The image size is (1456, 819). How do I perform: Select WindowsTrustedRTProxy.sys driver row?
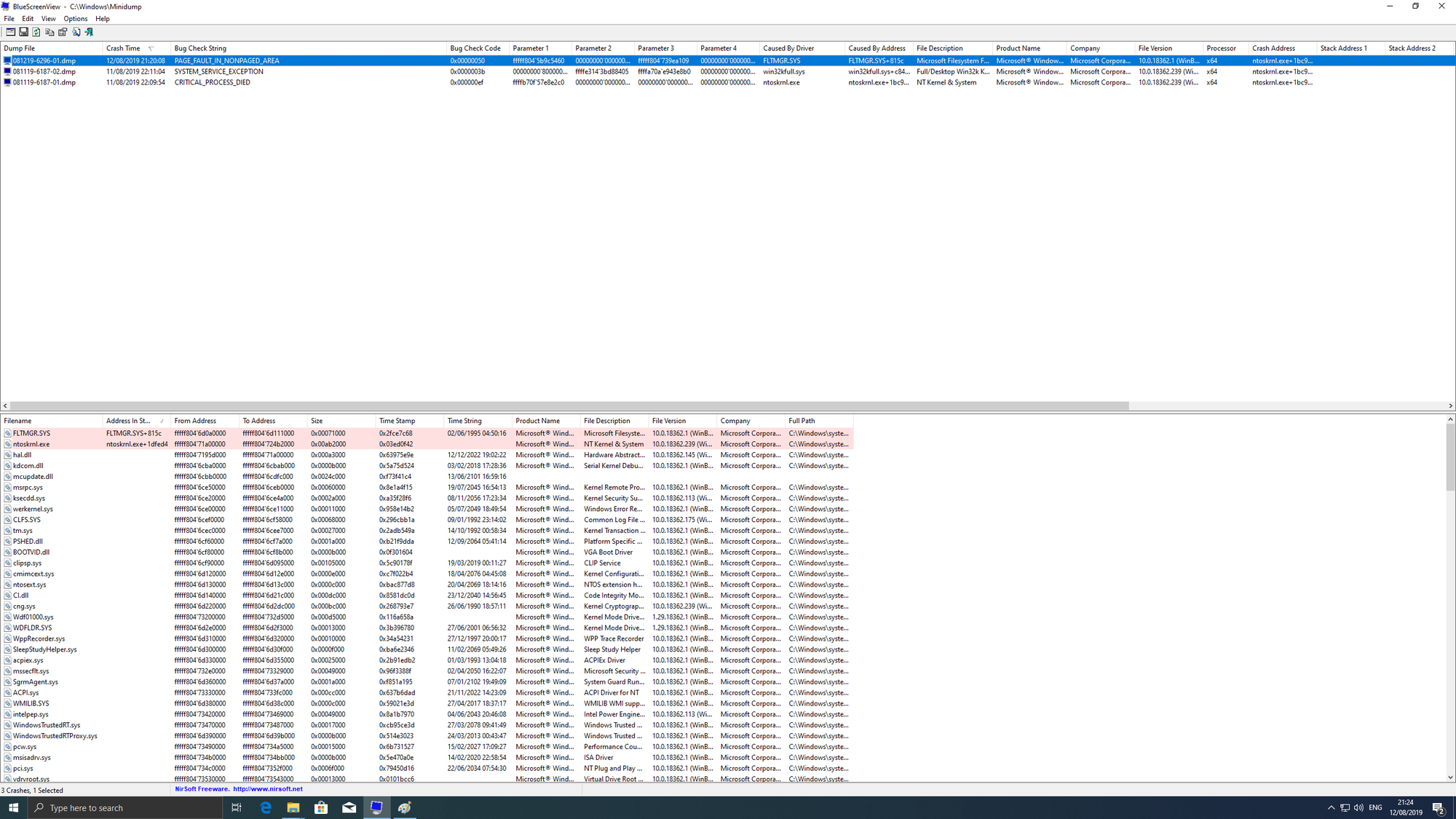pos(427,736)
